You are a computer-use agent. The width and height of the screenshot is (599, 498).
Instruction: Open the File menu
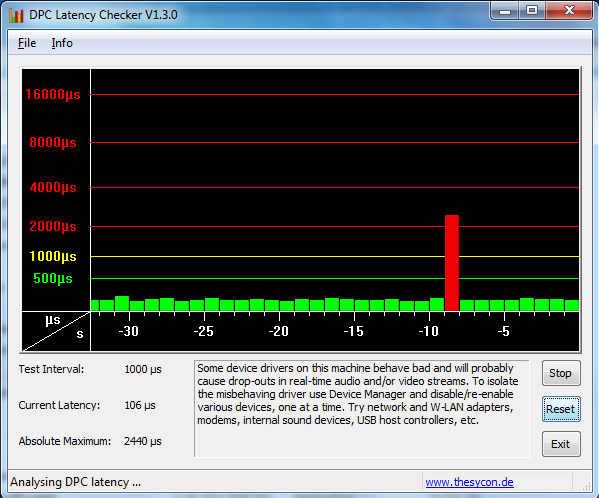(27, 43)
